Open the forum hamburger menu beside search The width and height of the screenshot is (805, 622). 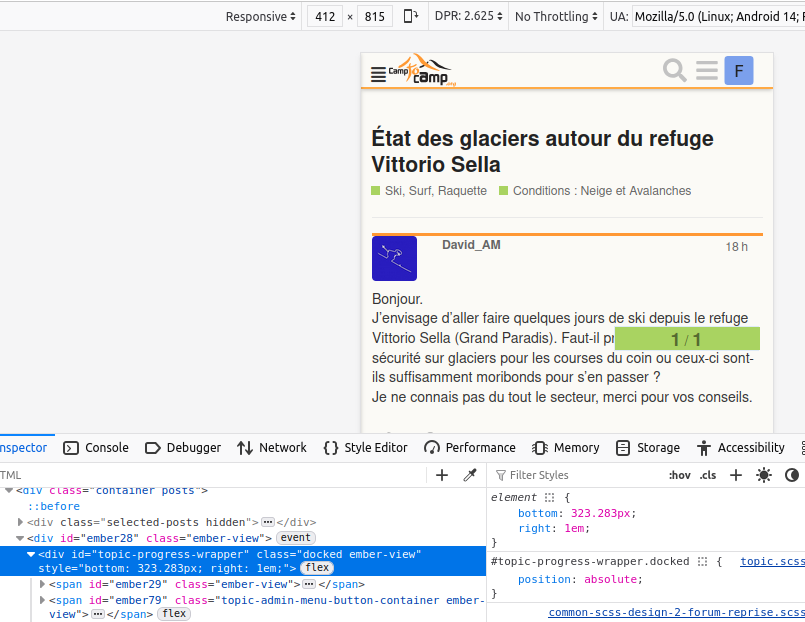click(707, 70)
